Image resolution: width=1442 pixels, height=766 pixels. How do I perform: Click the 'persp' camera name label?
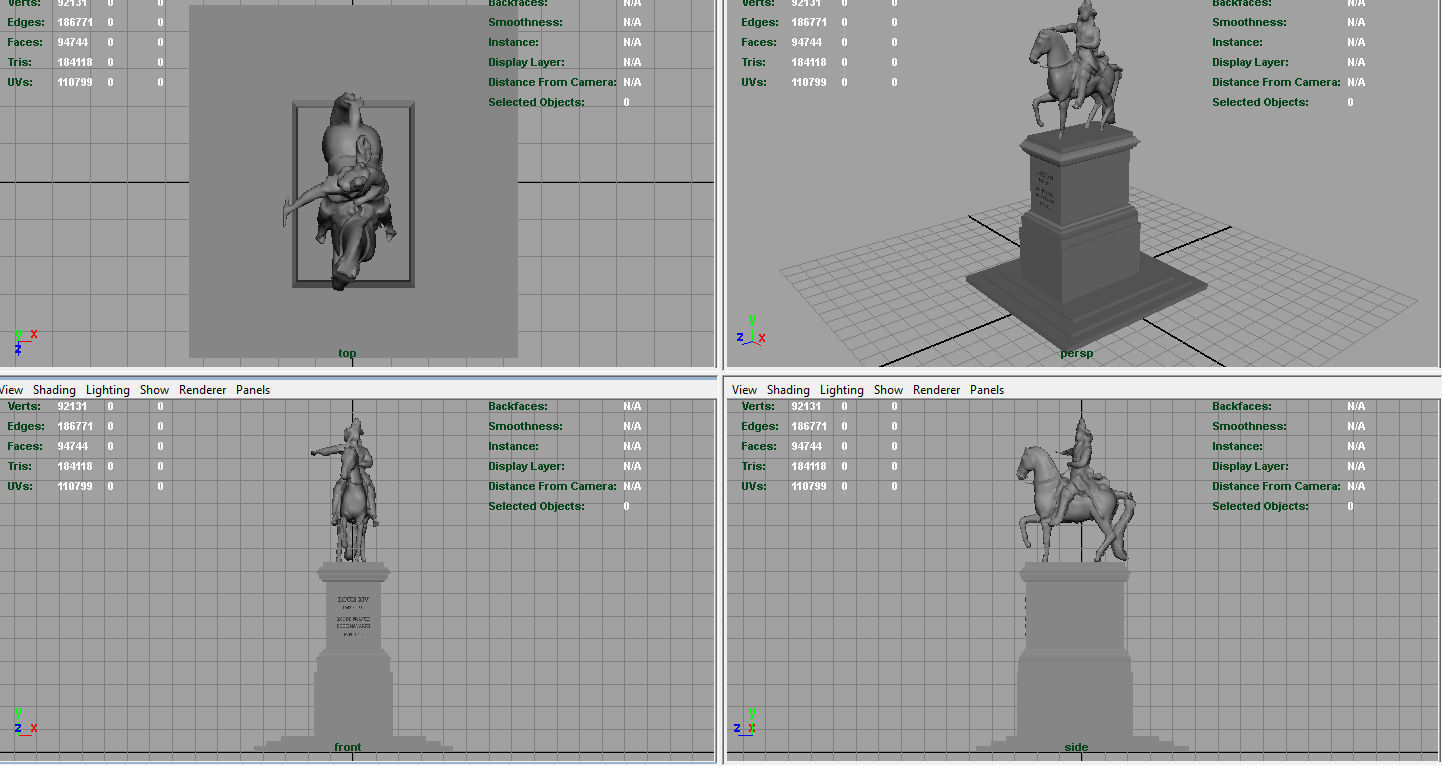(1077, 353)
